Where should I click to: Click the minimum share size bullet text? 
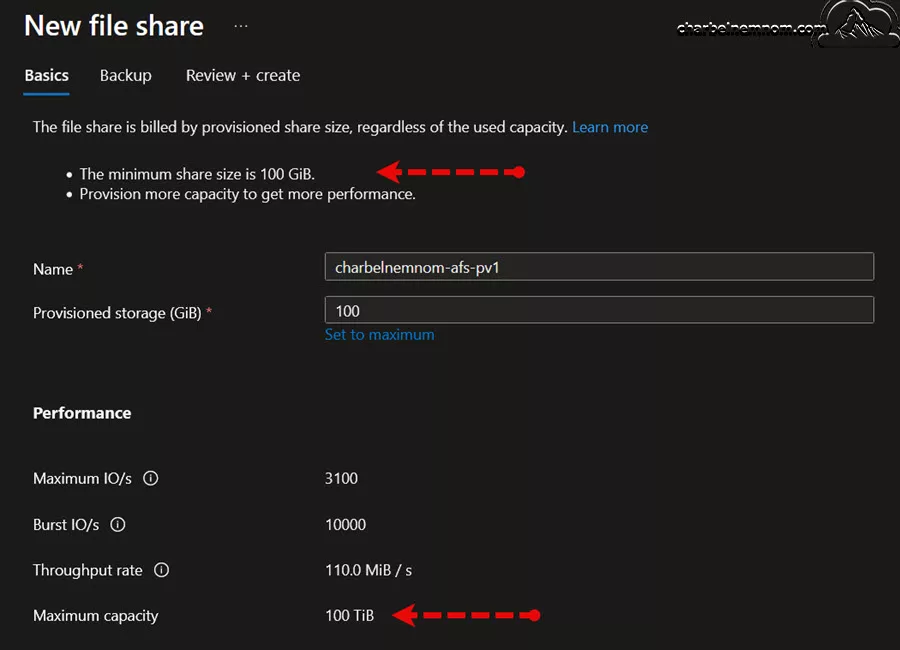(197, 174)
